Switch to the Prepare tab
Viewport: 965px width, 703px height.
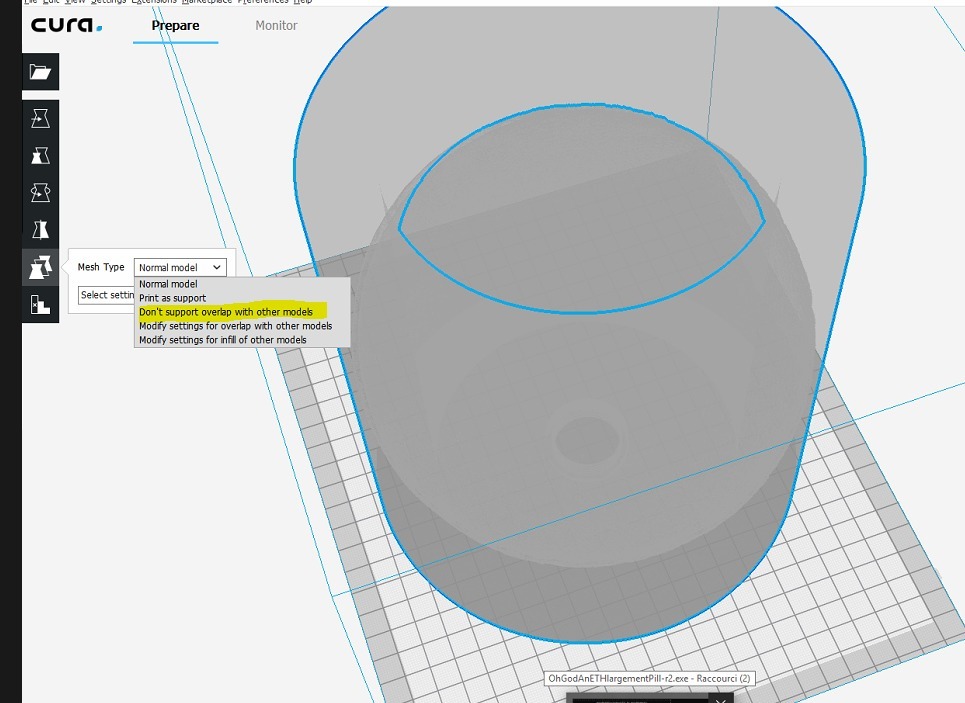(x=175, y=25)
